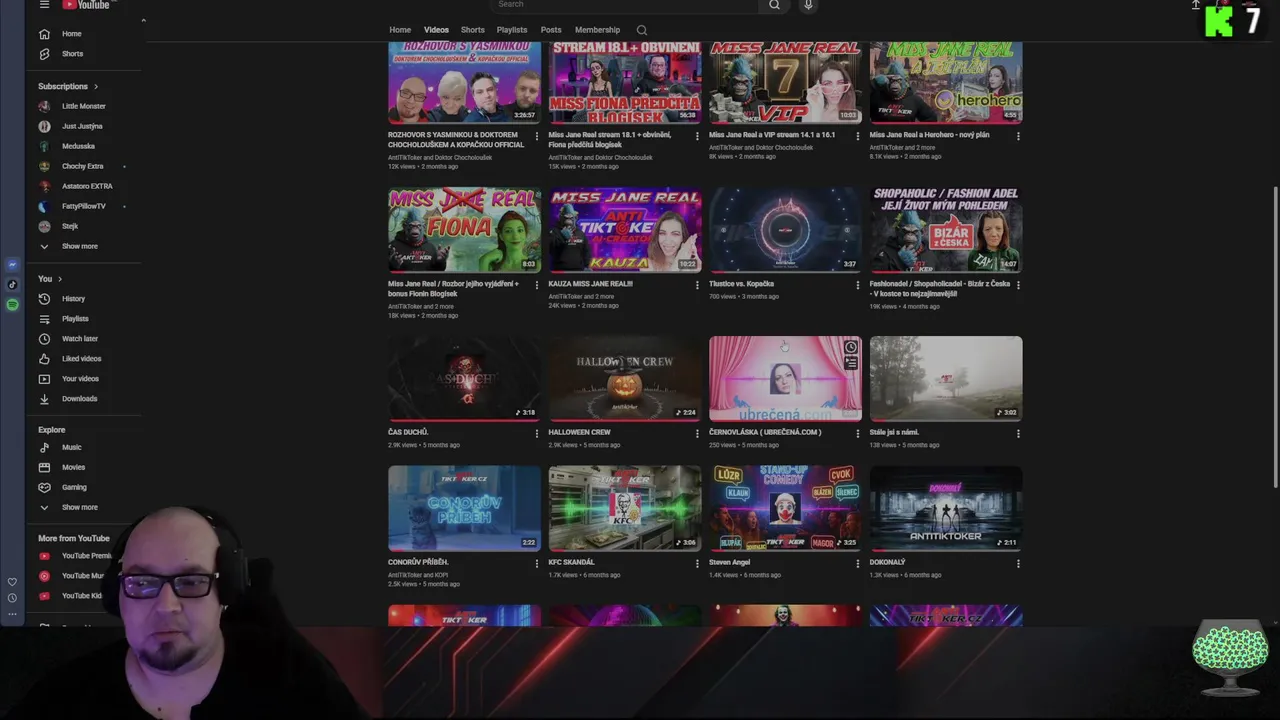Open options menu for Tlustice vs. Kopačka
The width and height of the screenshot is (1280, 720).
click(857, 285)
